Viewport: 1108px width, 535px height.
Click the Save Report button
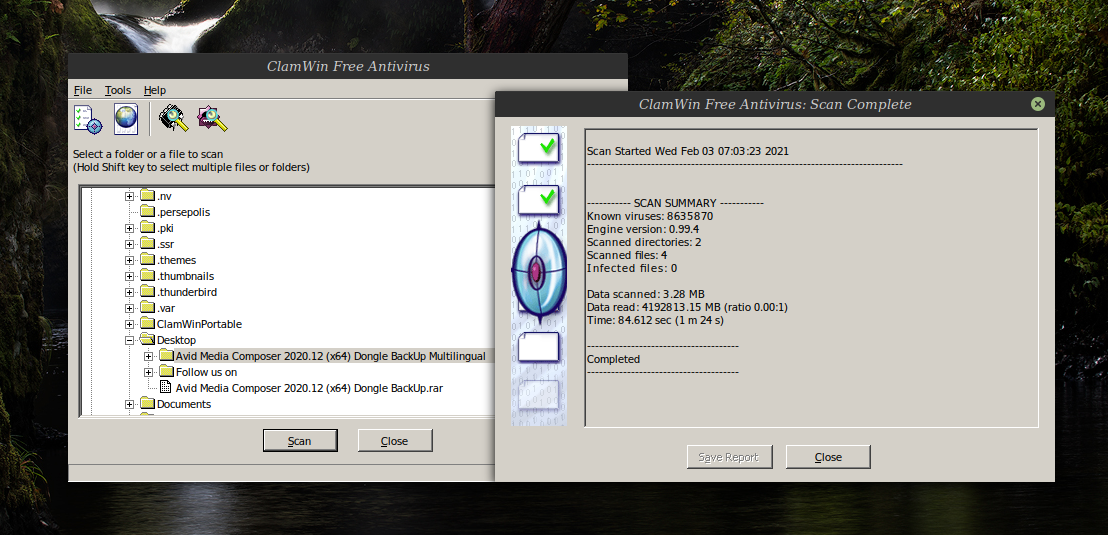click(x=729, y=457)
